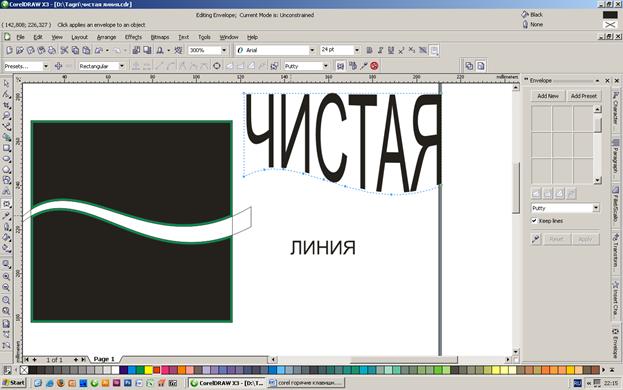Select the Ellipse tool

pos(6,159)
